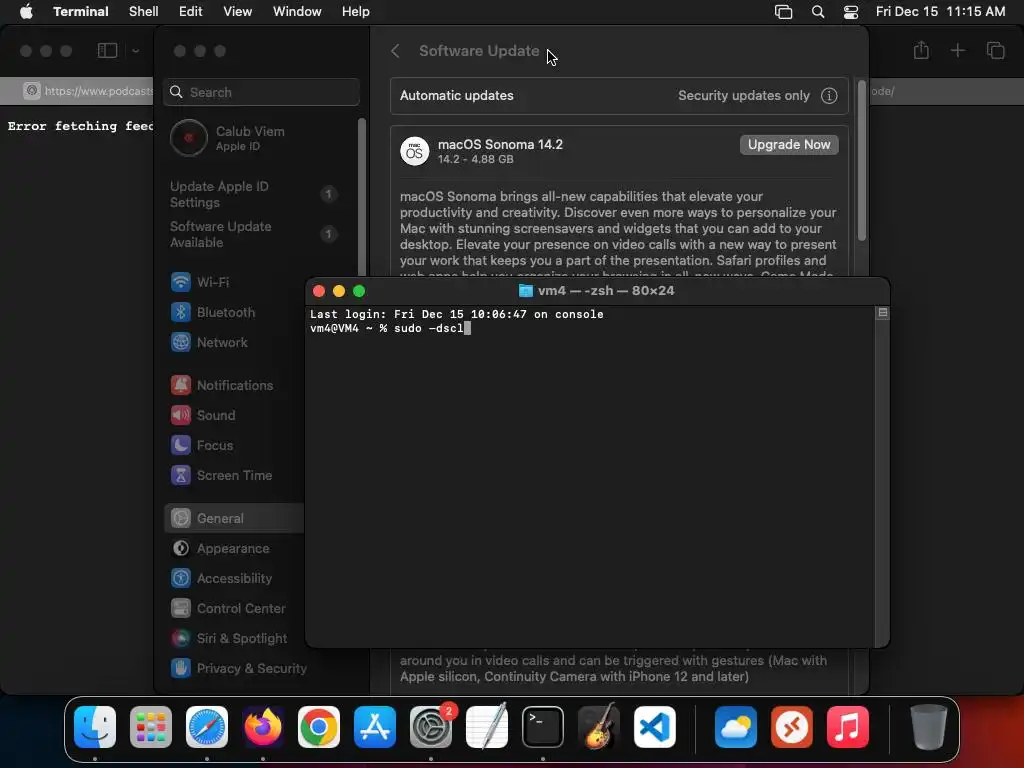The width and height of the screenshot is (1024, 768).
Task: Click the menu bar date and time
Action: point(940,12)
